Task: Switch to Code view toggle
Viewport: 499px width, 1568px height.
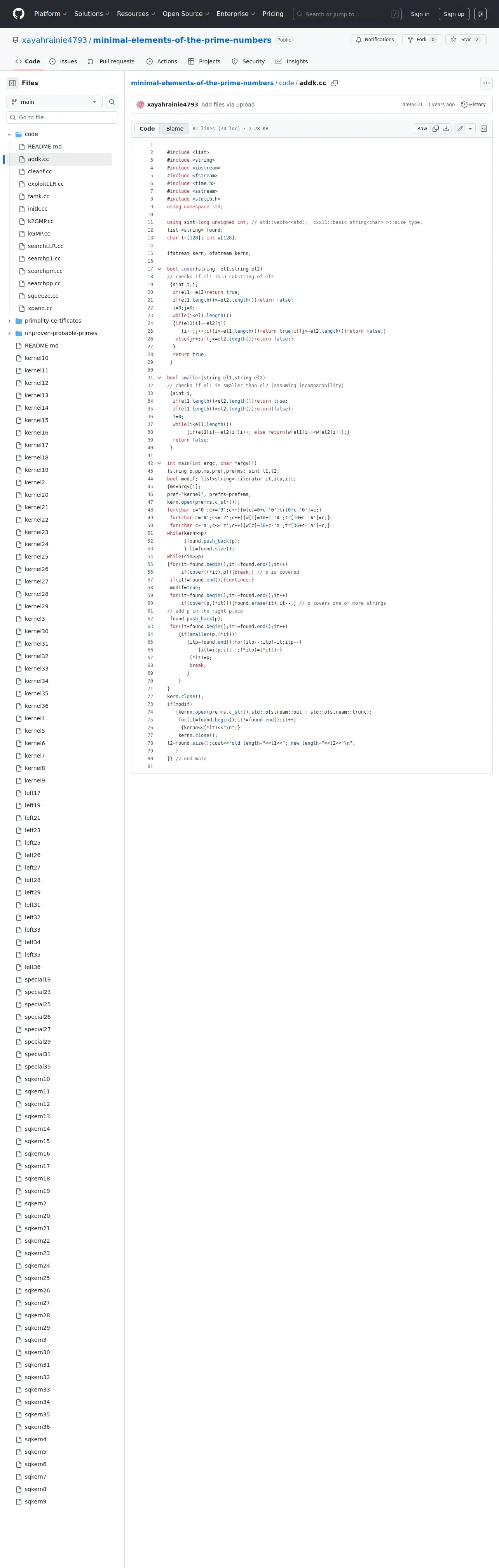Action: 147,128
